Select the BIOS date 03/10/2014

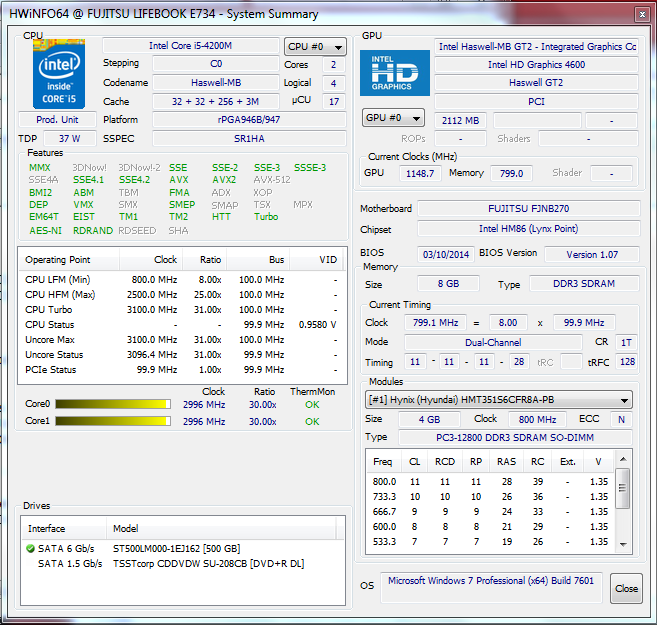(446, 254)
